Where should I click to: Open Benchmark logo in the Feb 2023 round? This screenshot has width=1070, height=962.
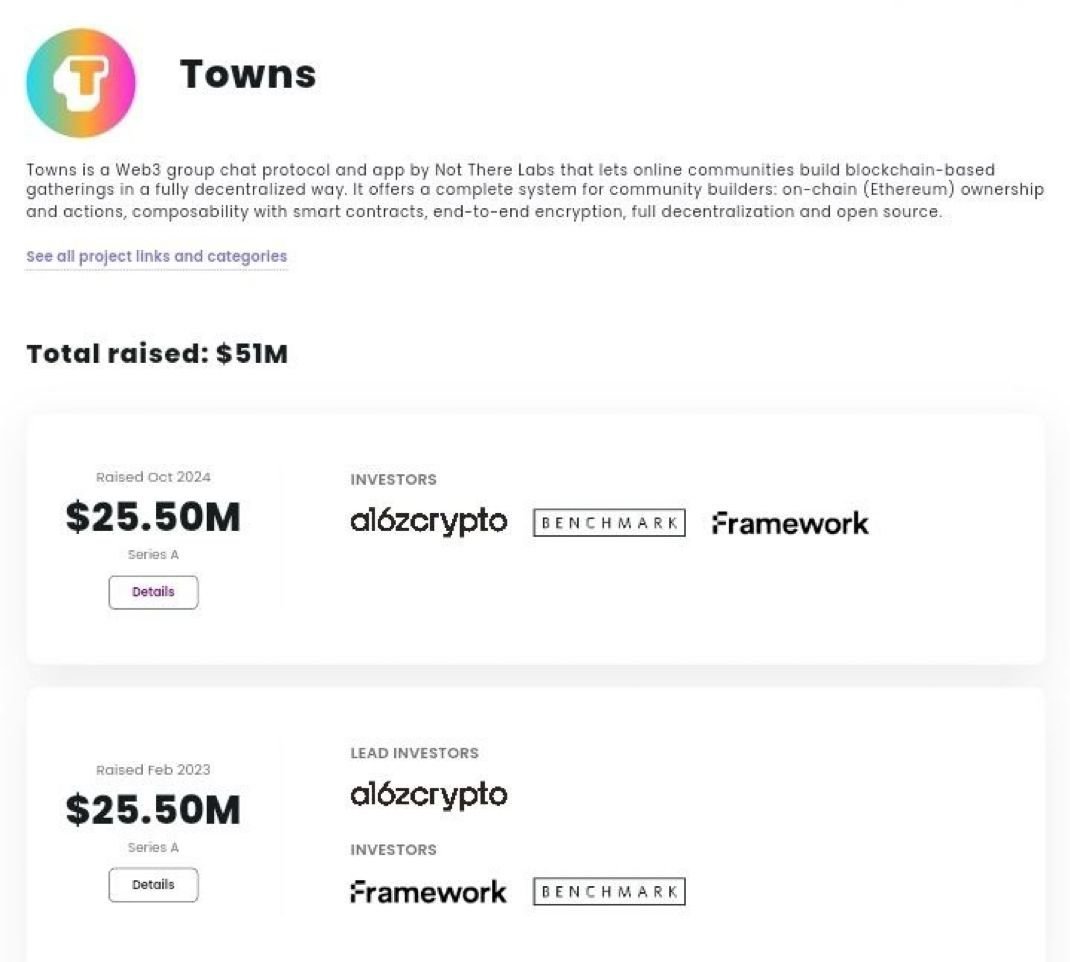point(608,890)
